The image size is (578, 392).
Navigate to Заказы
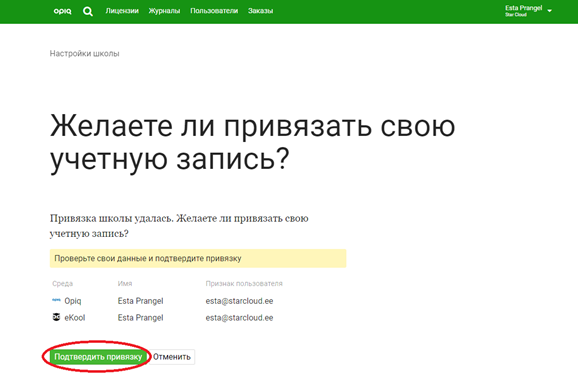(260, 11)
